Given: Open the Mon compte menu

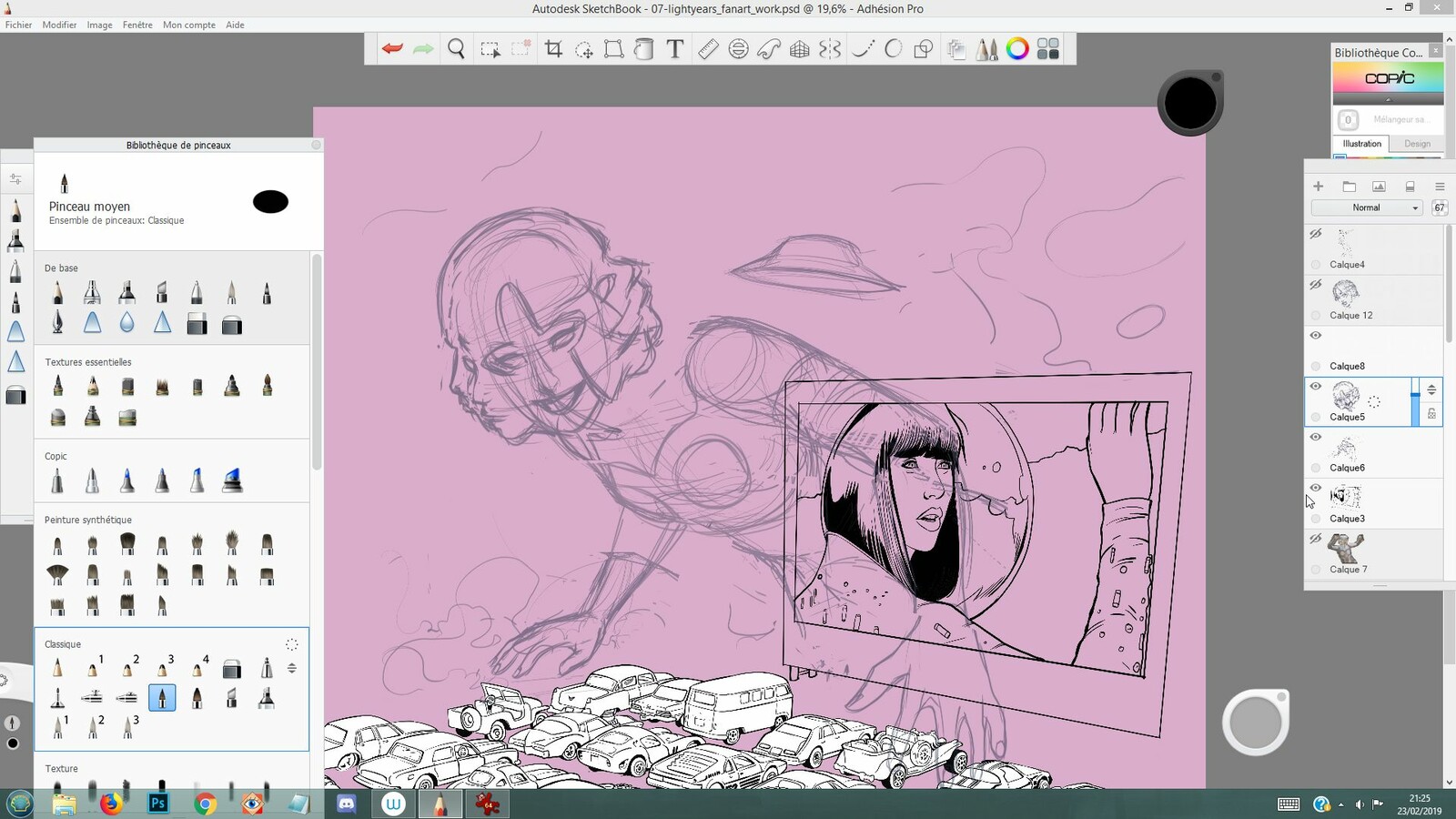Looking at the screenshot, I should pos(189,25).
